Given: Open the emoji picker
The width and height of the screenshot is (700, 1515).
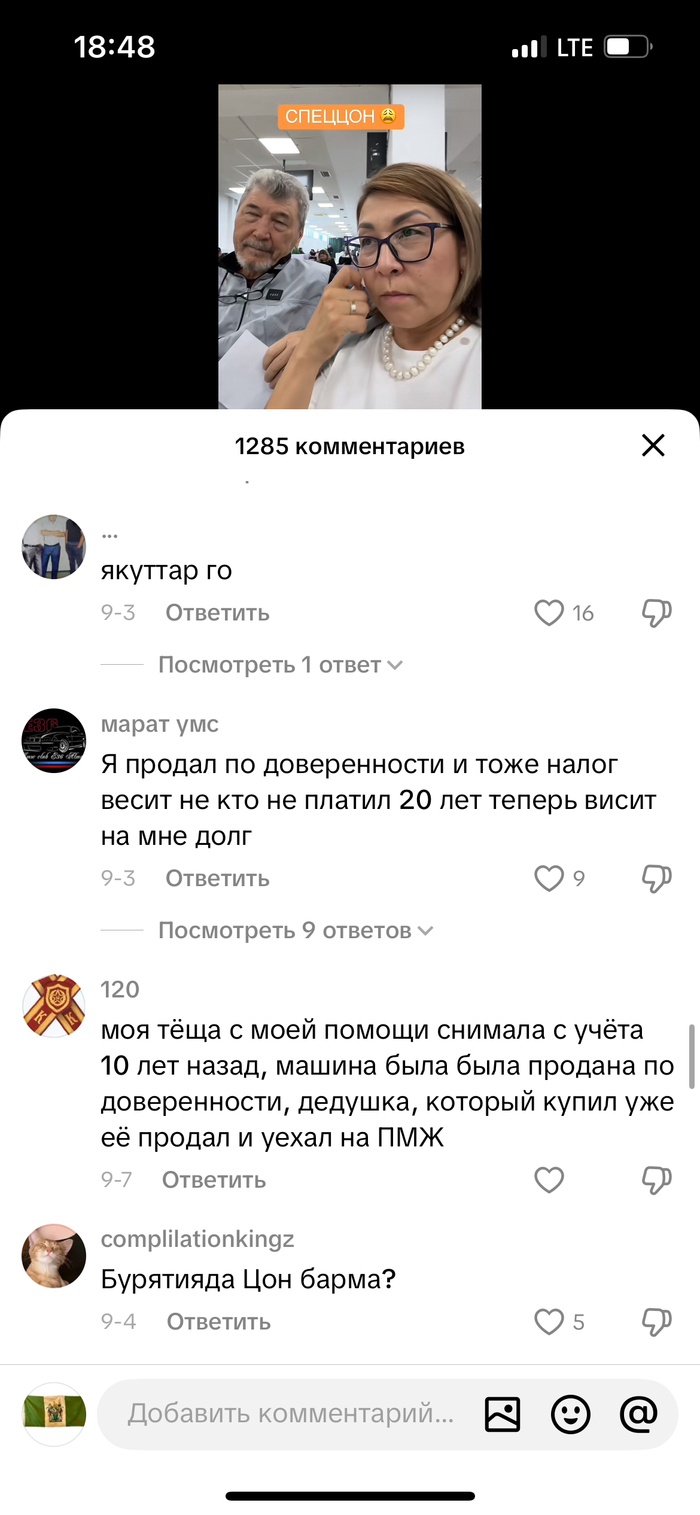Looking at the screenshot, I should pos(571,1414).
